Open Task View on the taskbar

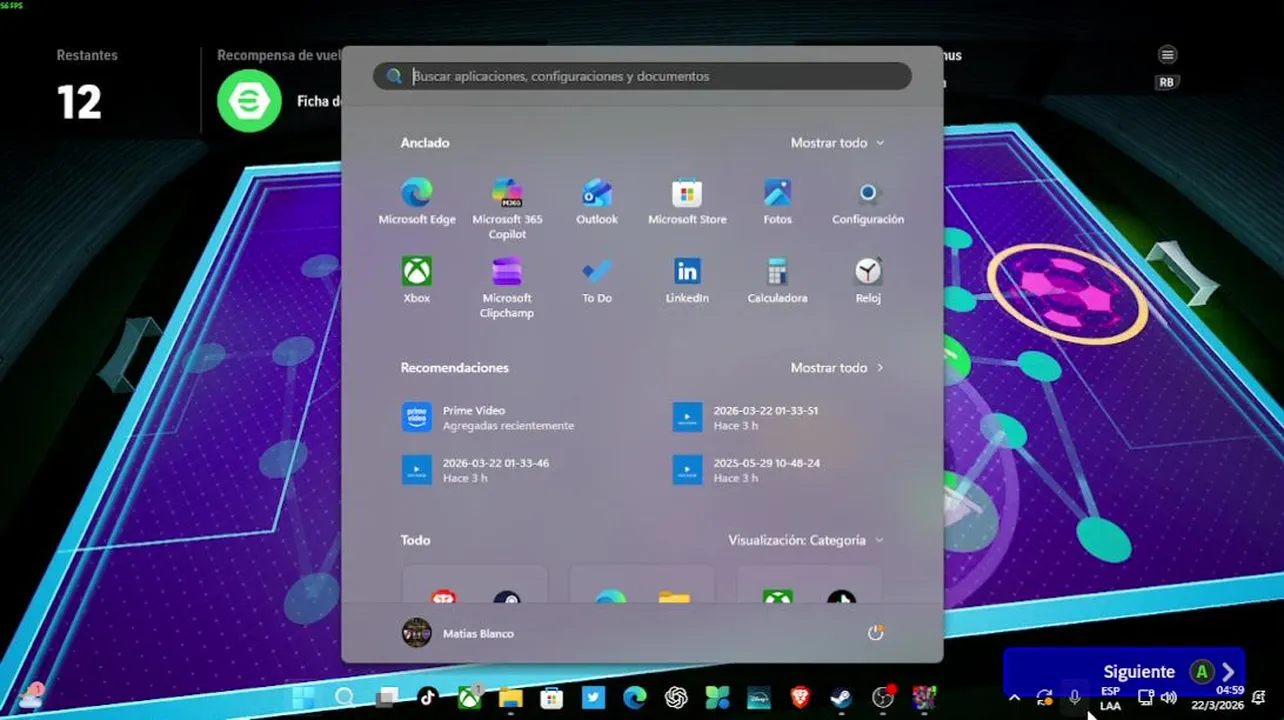(386, 697)
